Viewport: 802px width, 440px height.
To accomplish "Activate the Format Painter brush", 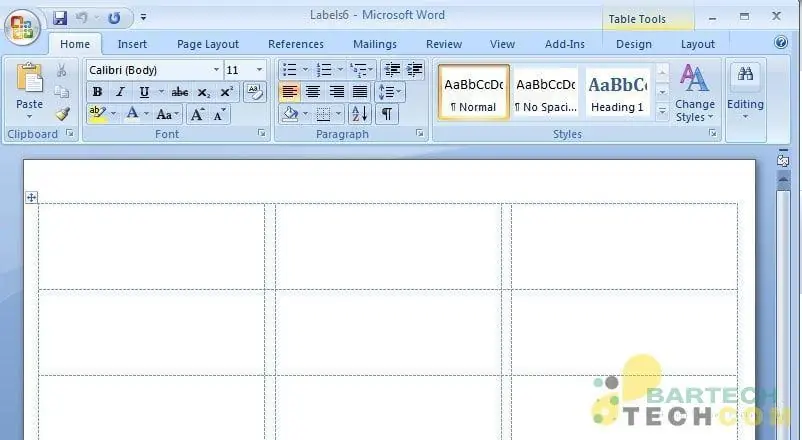I will click(x=62, y=114).
